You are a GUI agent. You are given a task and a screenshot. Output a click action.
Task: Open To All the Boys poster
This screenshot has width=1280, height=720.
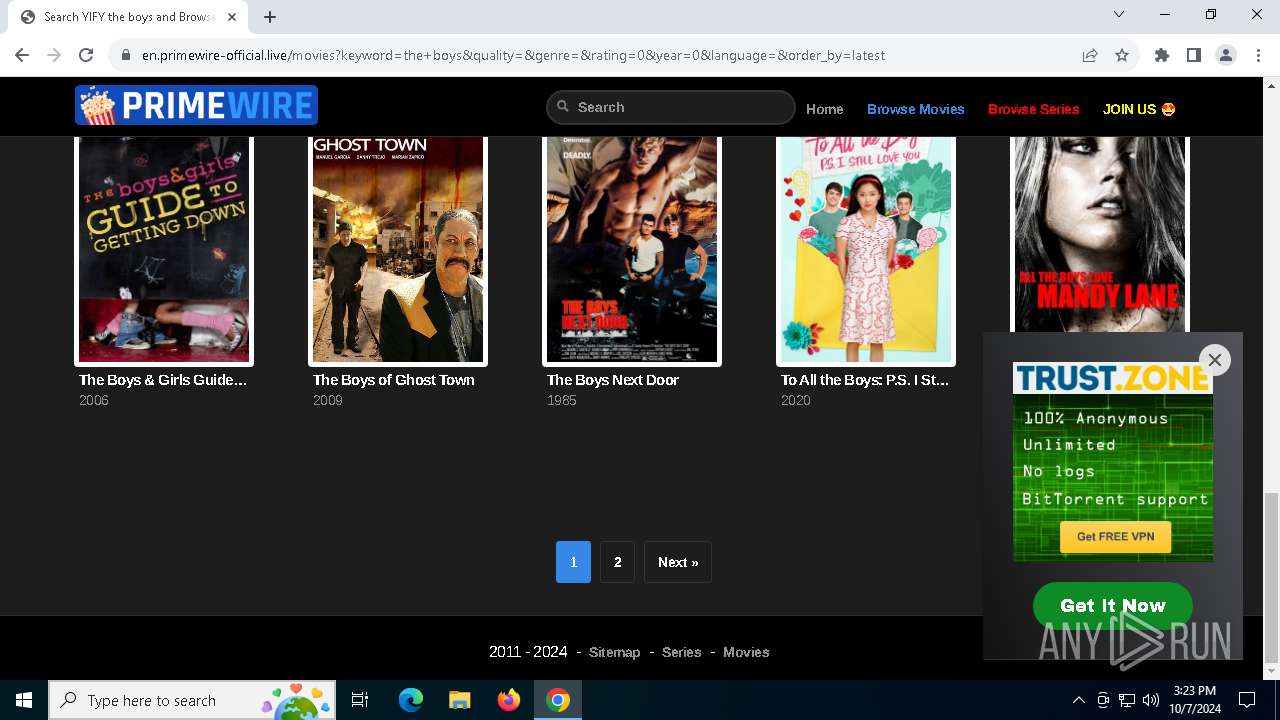[x=866, y=250]
